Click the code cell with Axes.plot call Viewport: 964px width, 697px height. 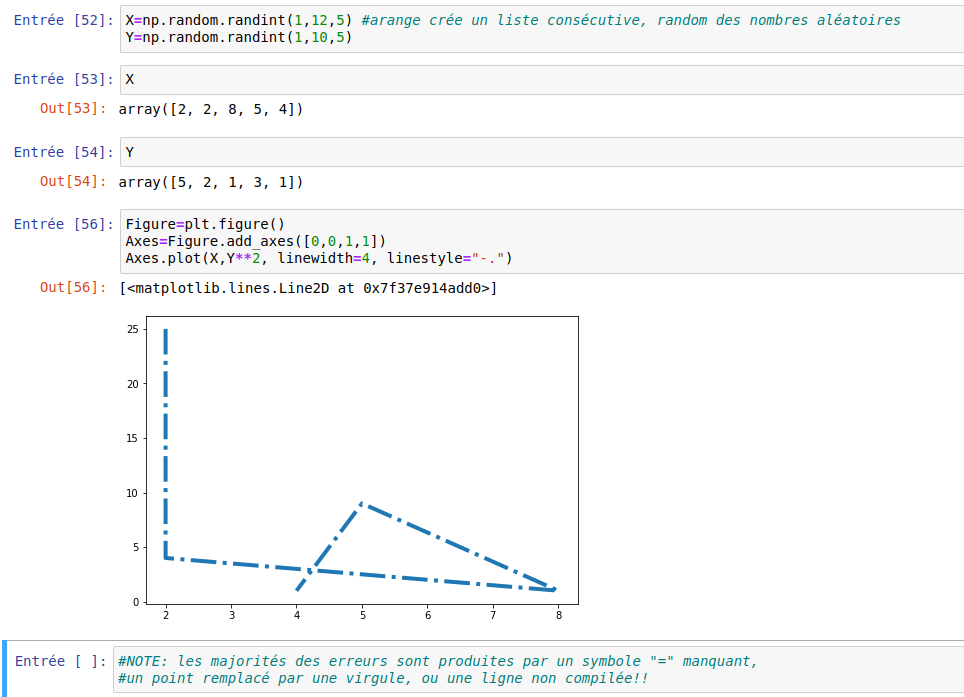pyautogui.click(x=540, y=241)
